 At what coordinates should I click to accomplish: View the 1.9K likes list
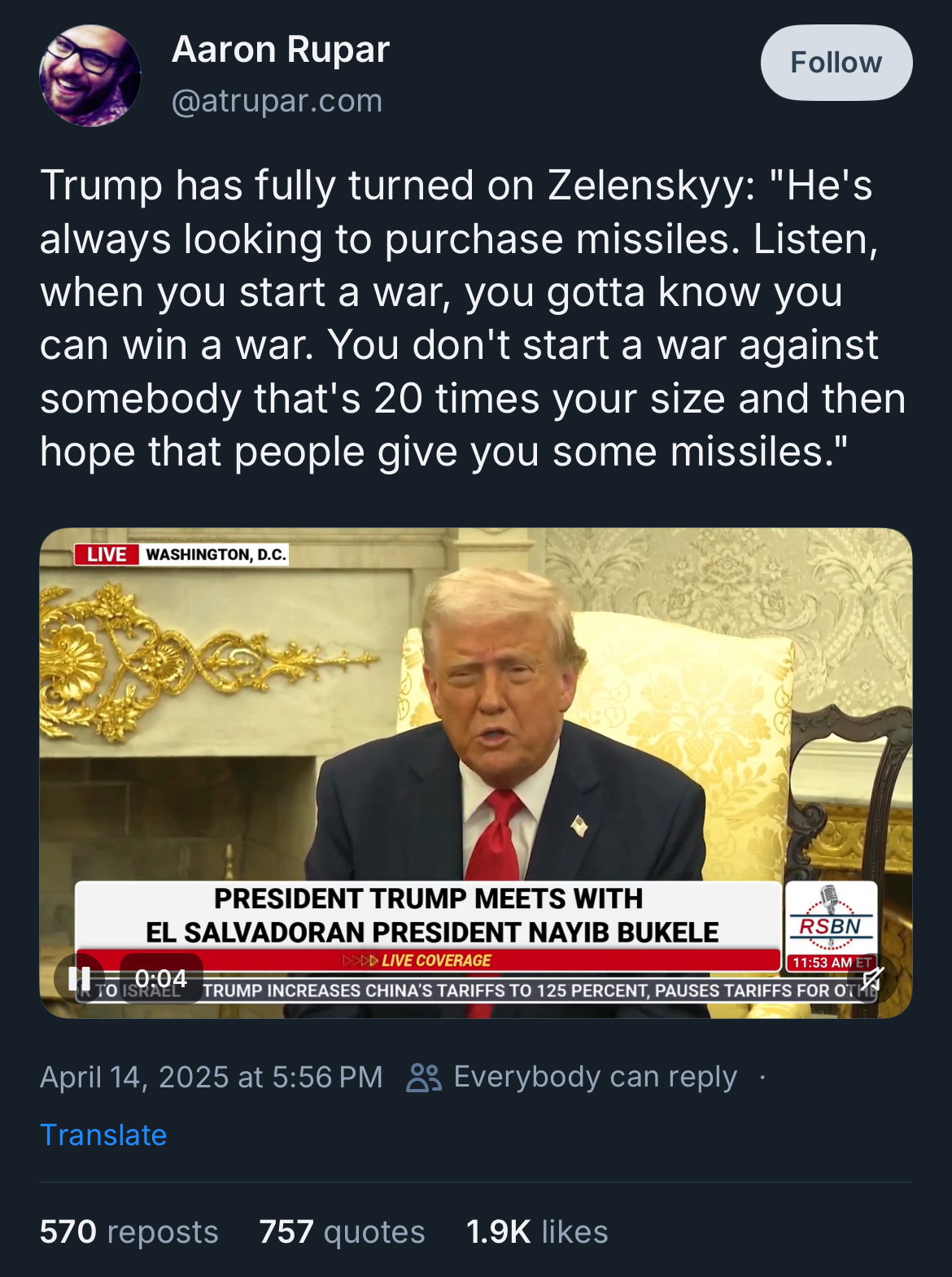click(x=537, y=1231)
